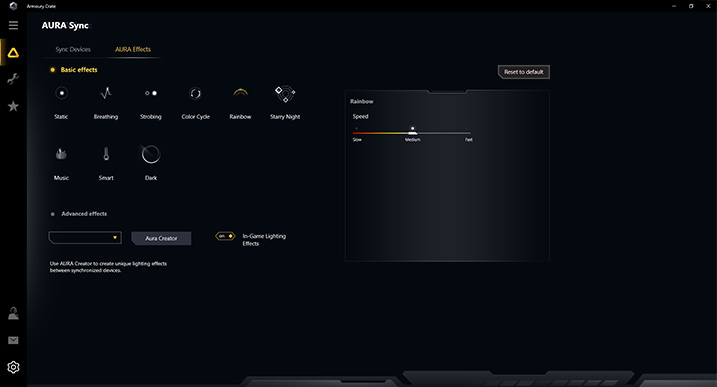Turn lighting off with Dark effect icon

151,154
